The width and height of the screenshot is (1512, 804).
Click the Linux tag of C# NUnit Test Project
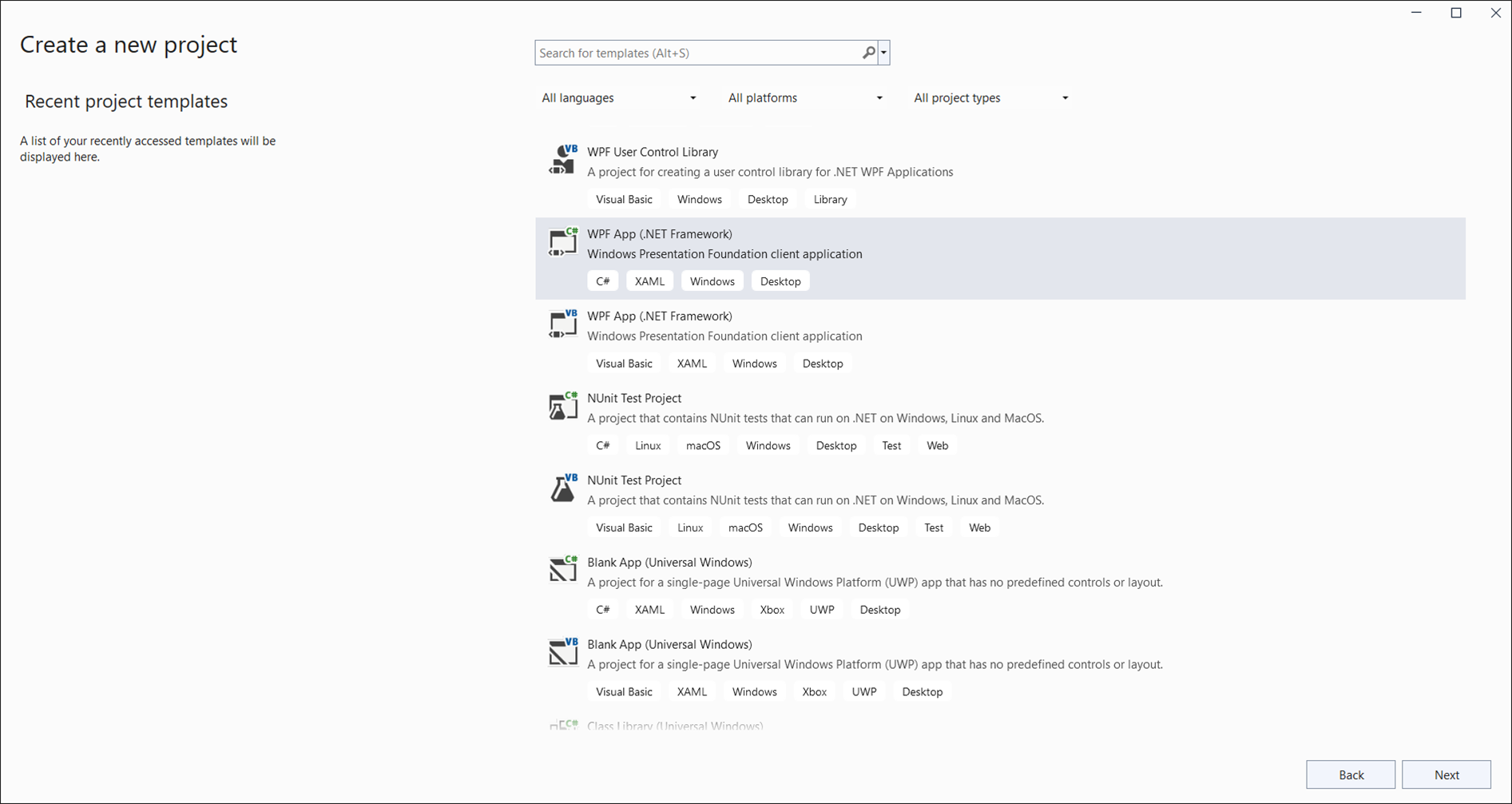(x=648, y=446)
